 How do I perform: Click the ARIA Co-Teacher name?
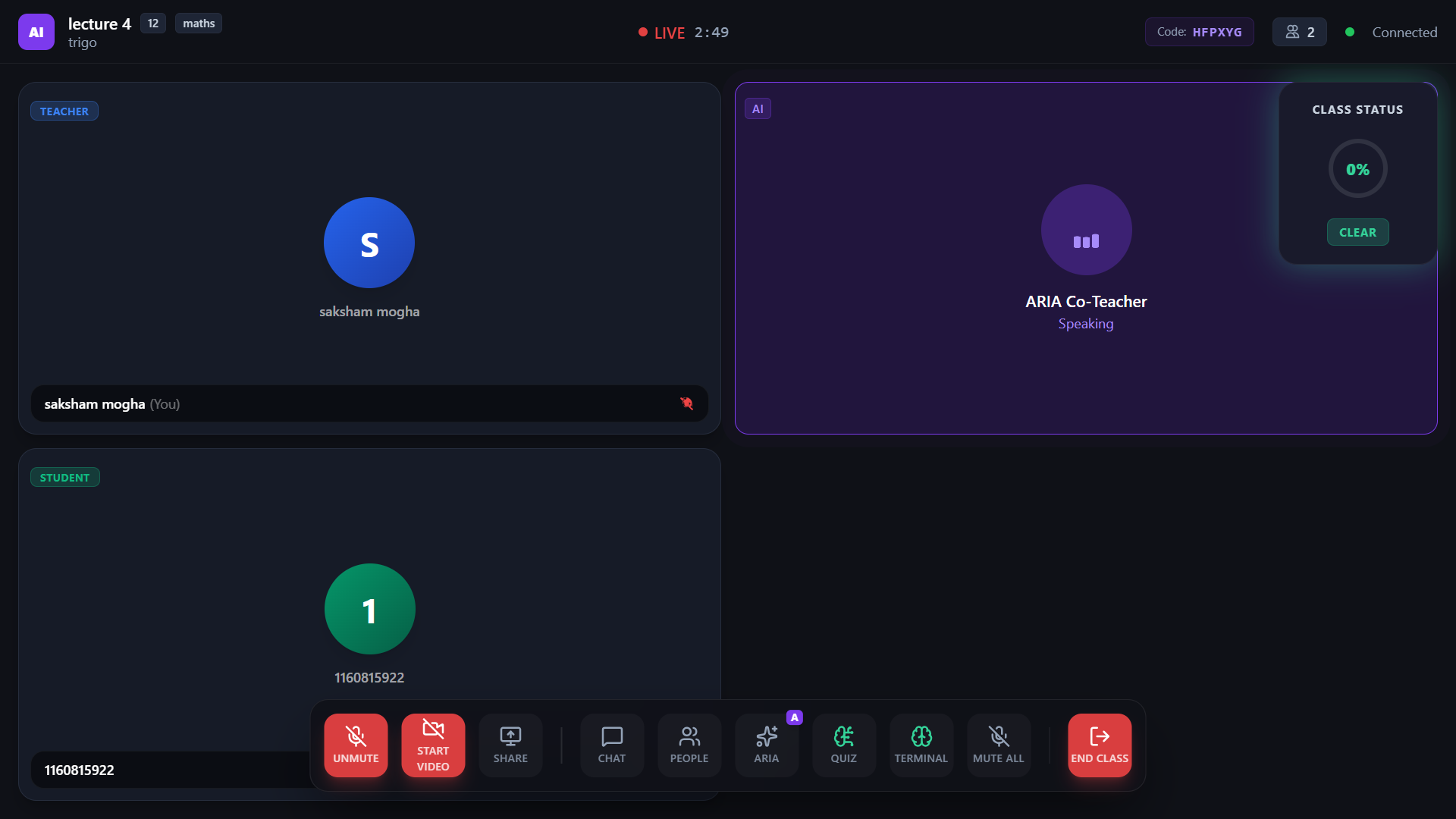pyautogui.click(x=1086, y=302)
